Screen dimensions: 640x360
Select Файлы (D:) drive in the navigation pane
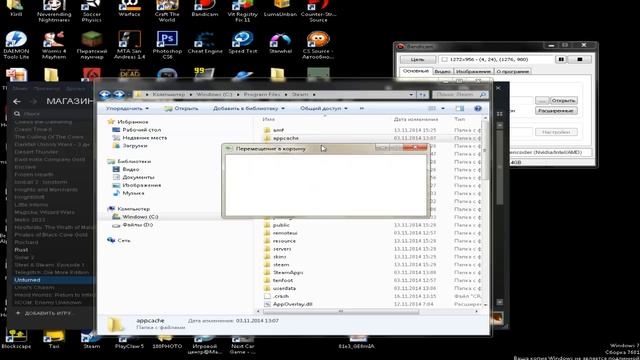(x=133, y=225)
